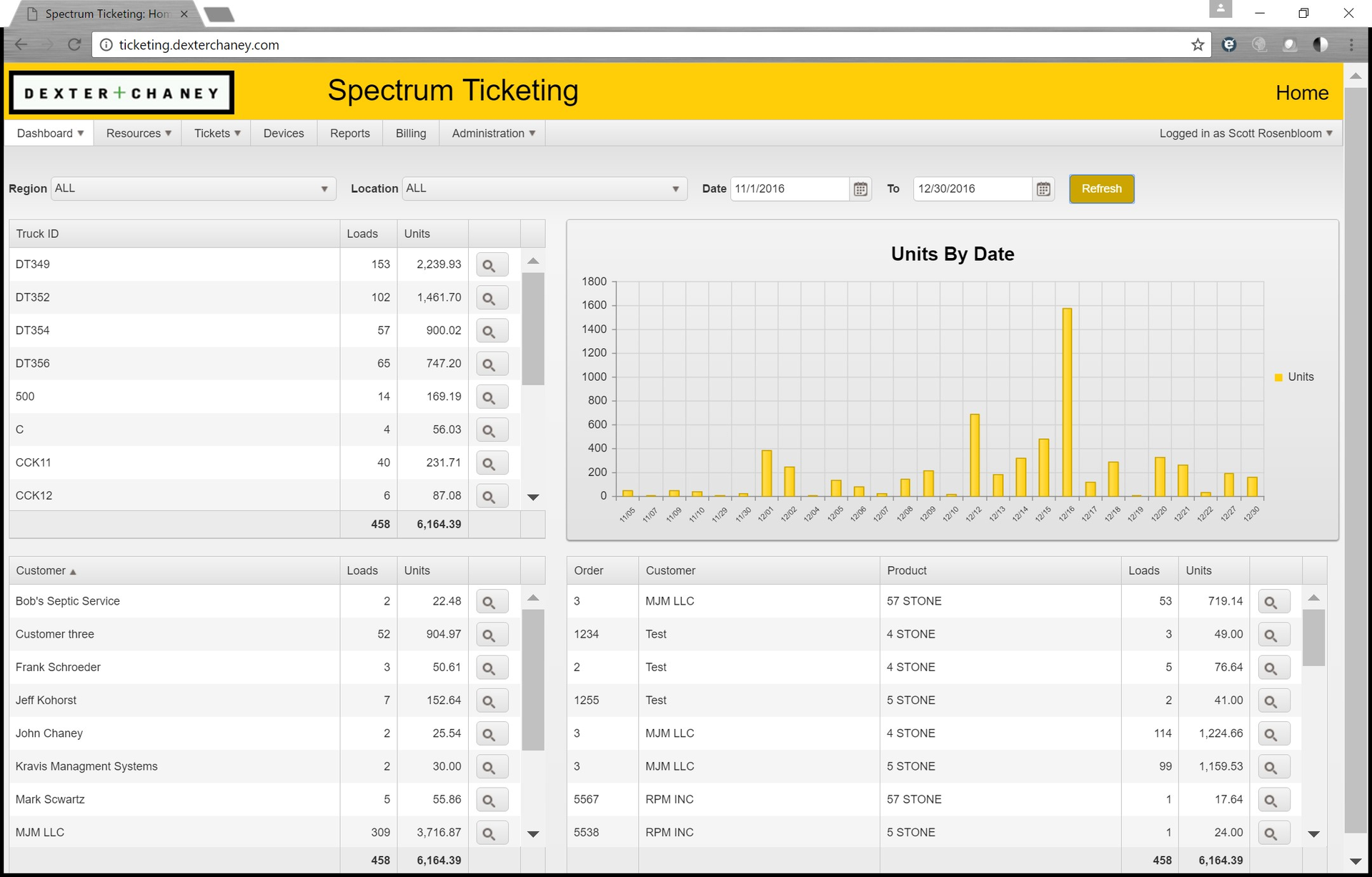
Task: Open details for truck DT352
Action: point(492,298)
